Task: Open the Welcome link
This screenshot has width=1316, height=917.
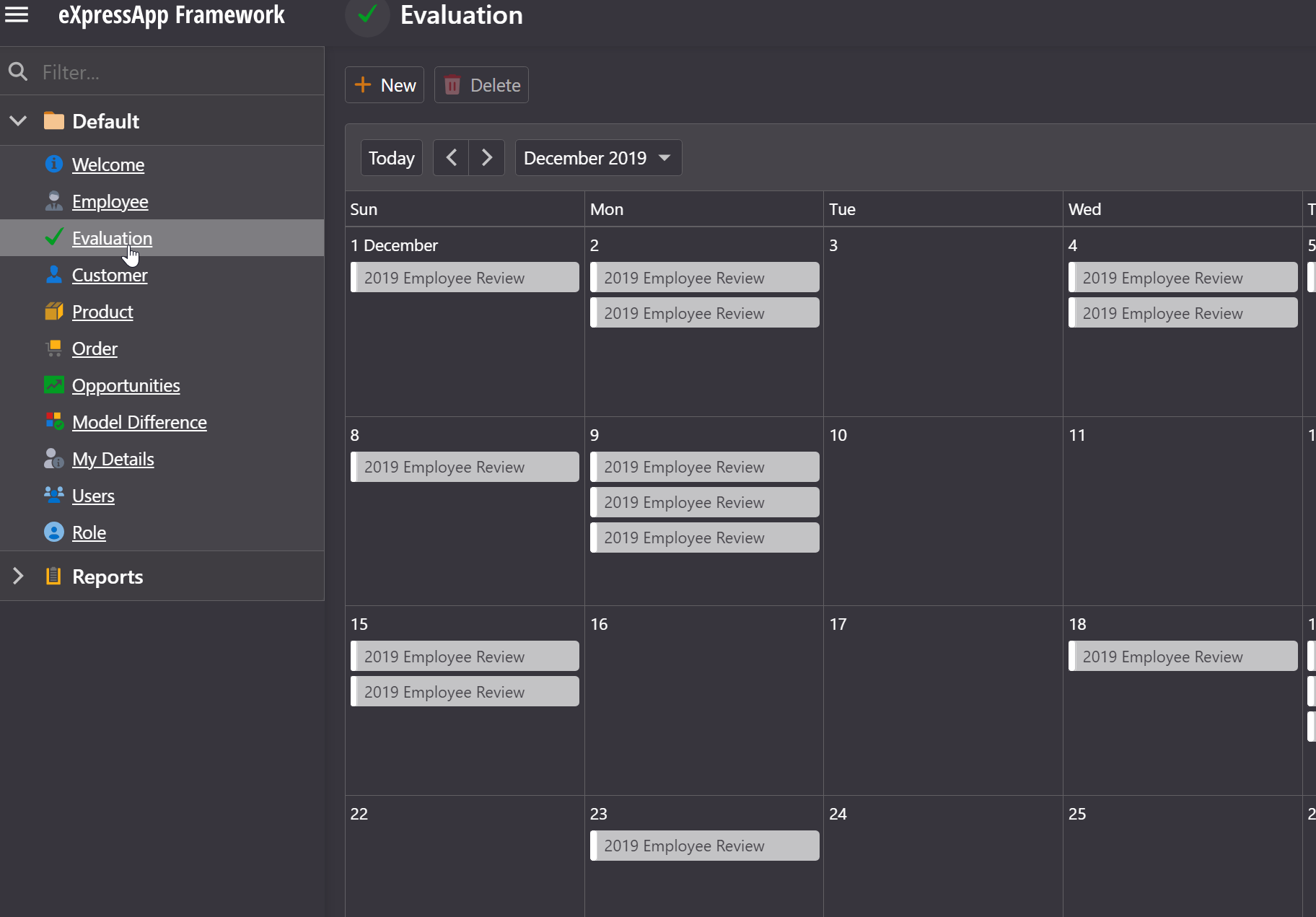Action: click(108, 164)
